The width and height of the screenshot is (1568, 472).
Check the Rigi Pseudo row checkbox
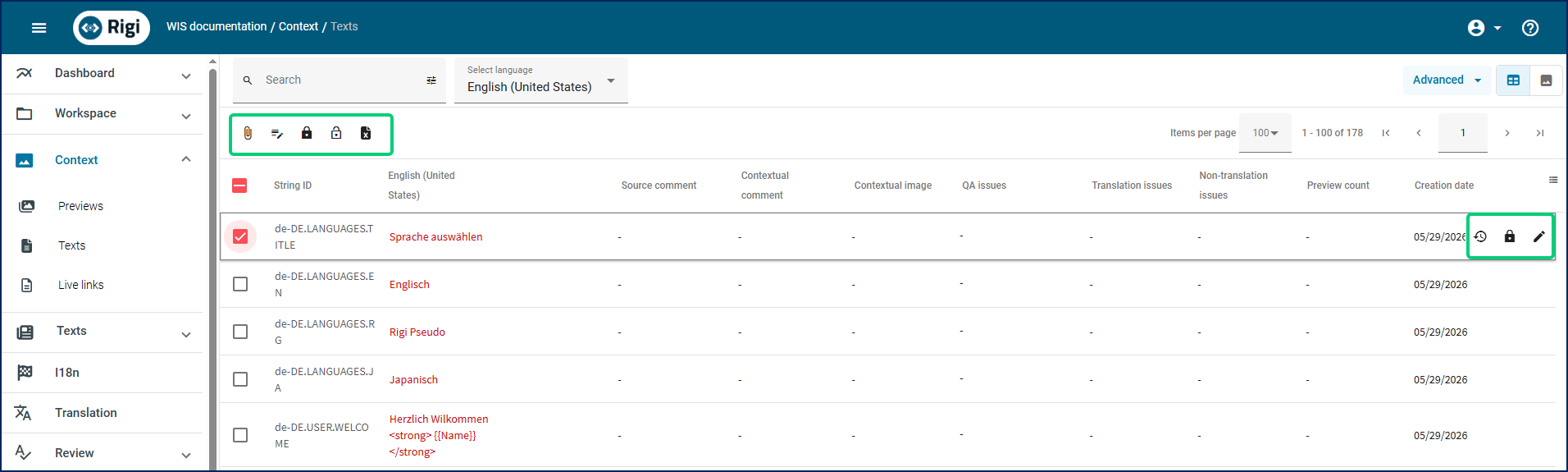[x=240, y=332]
